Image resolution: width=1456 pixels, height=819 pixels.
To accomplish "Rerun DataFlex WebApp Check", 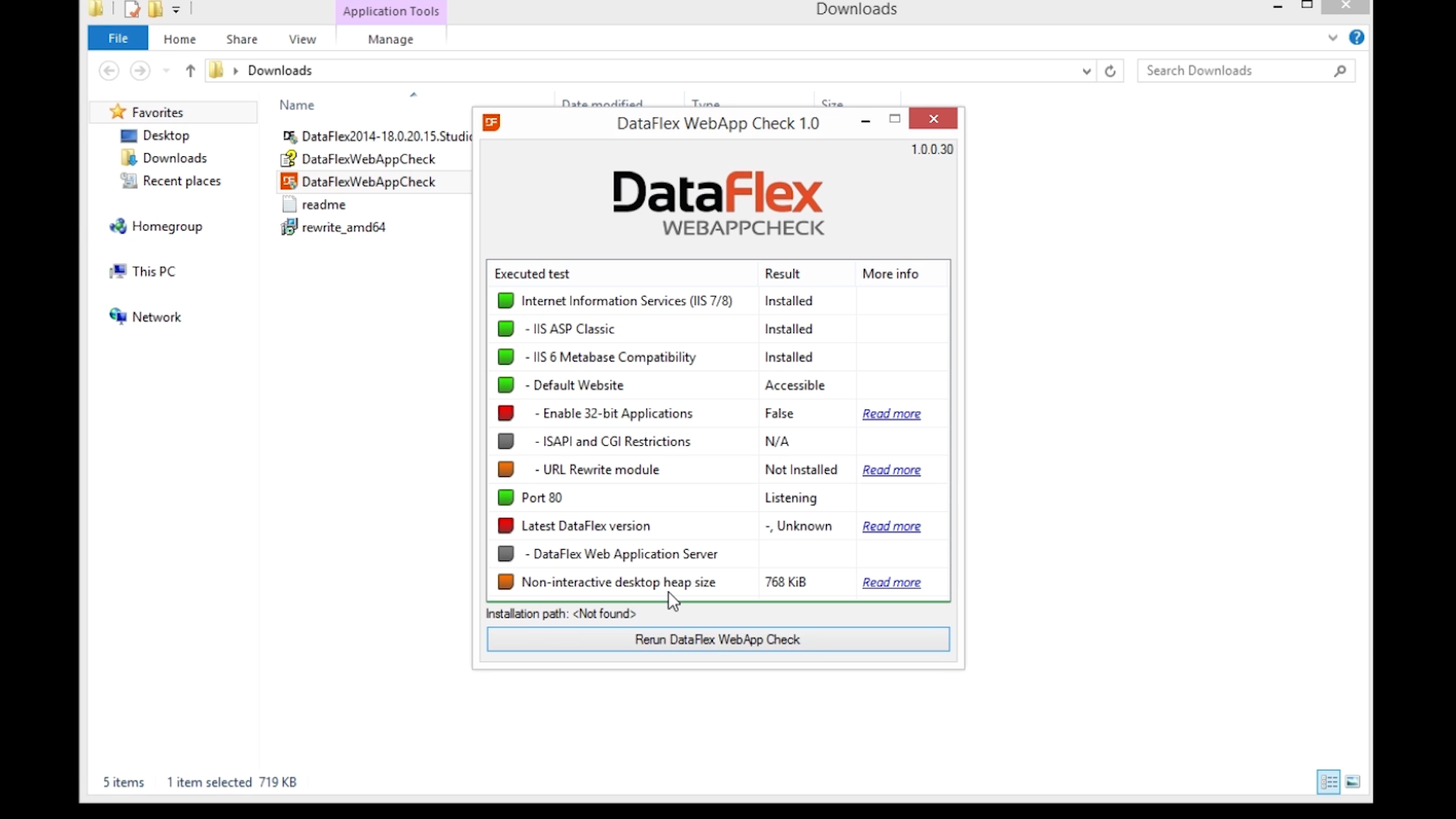I will [718, 639].
